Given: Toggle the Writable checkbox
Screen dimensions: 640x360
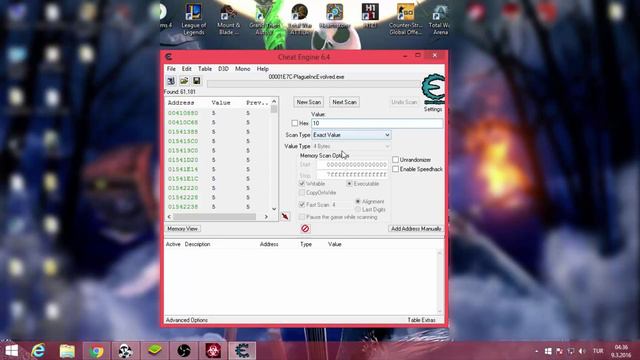Looking at the screenshot, I should [x=302, y=184].
